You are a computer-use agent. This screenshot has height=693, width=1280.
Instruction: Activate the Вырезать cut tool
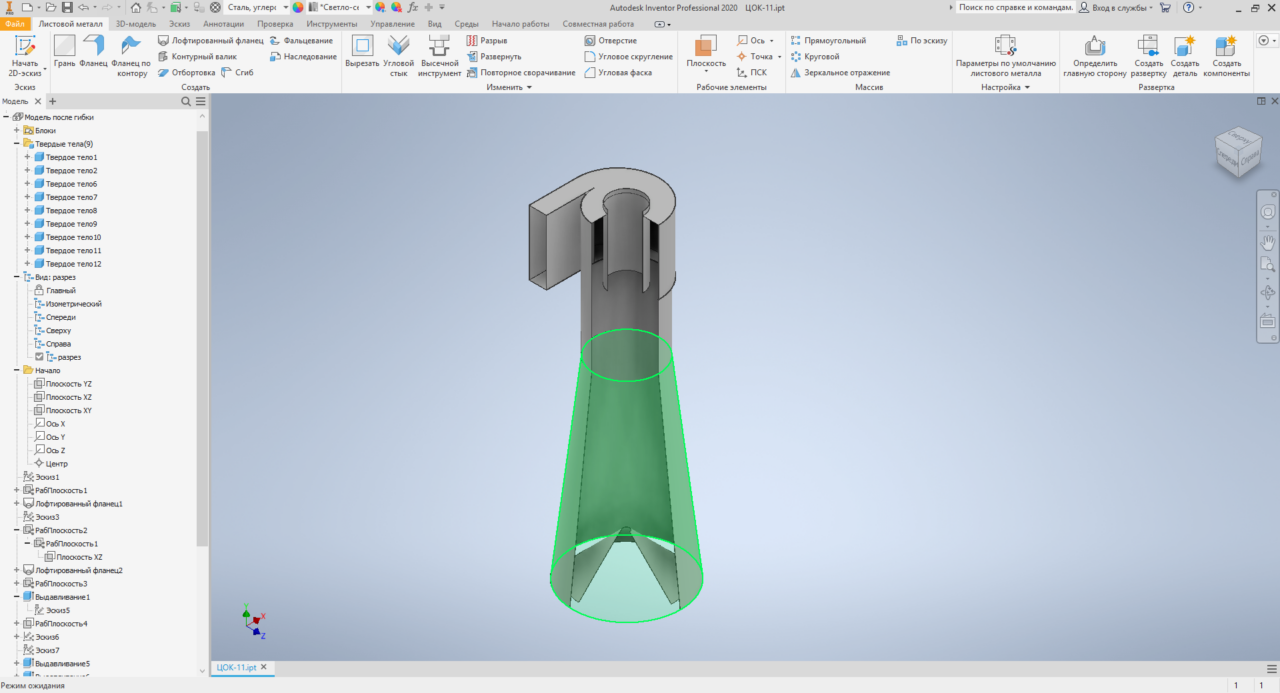(362, 55)
